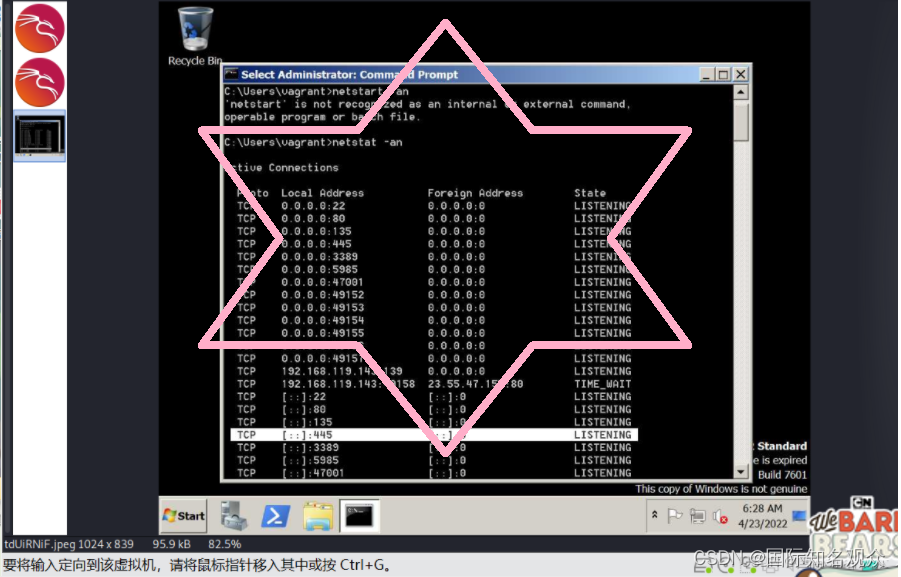
Task: Click the 4/23/2022 date in tray
Action: (x=762, y=524)
